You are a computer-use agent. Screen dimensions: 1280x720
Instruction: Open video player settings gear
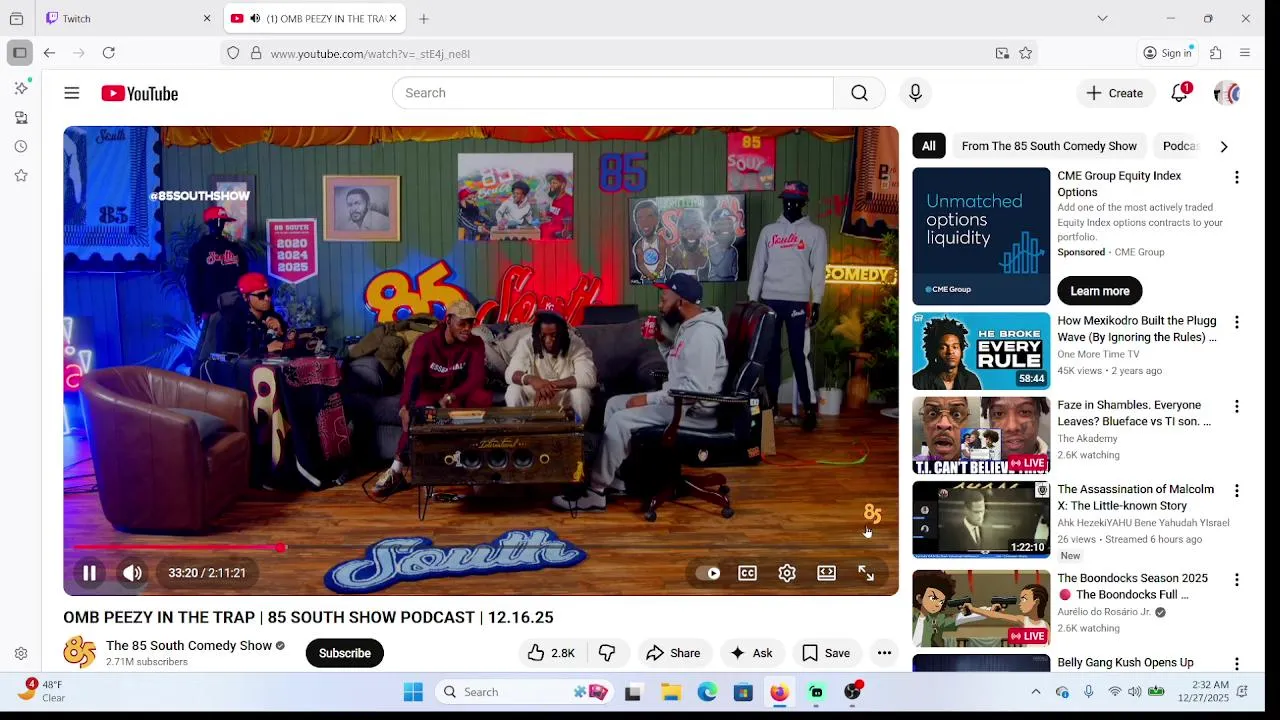787,573
